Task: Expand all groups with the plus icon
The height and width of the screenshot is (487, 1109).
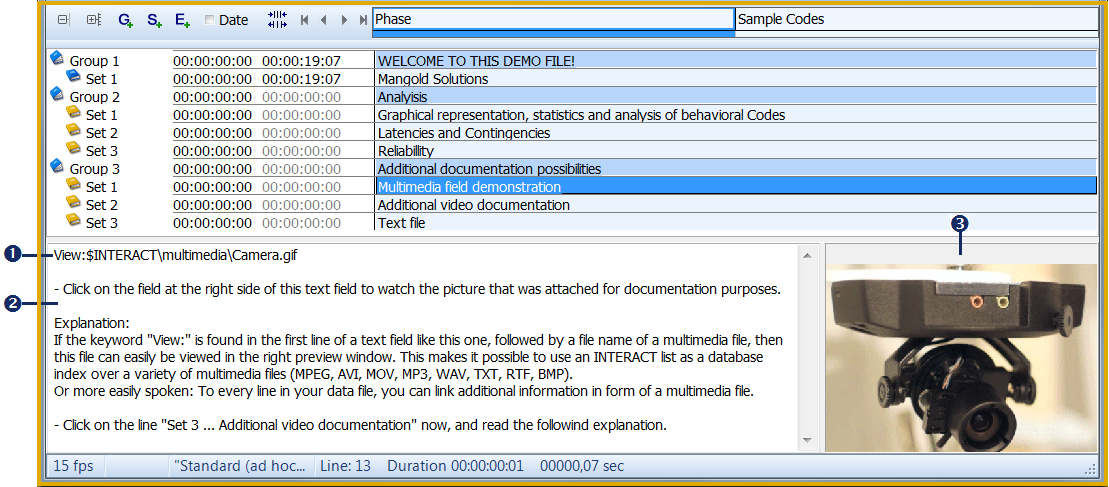Action: 94,20
